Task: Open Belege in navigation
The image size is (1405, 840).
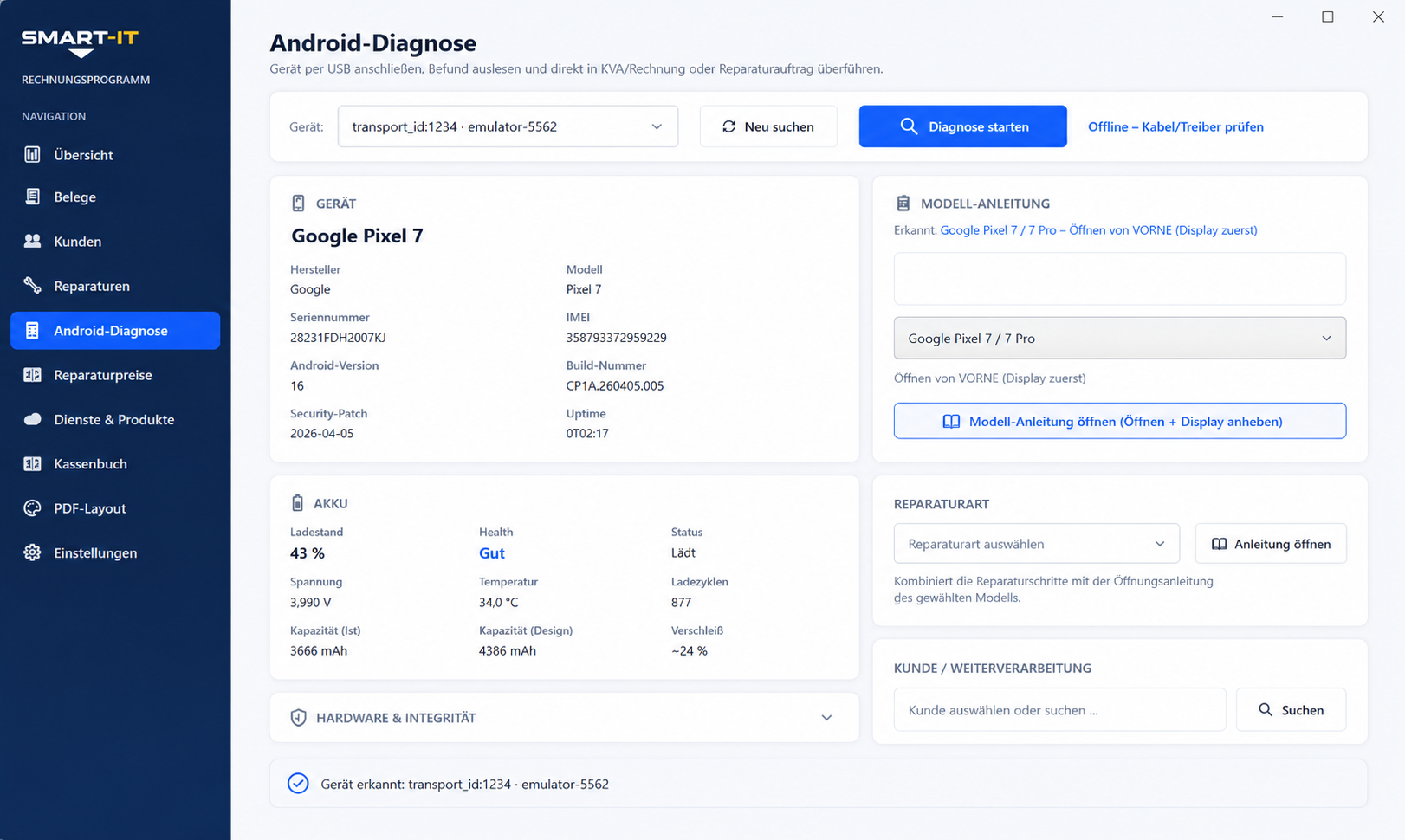Action: [x=115, y=197]
